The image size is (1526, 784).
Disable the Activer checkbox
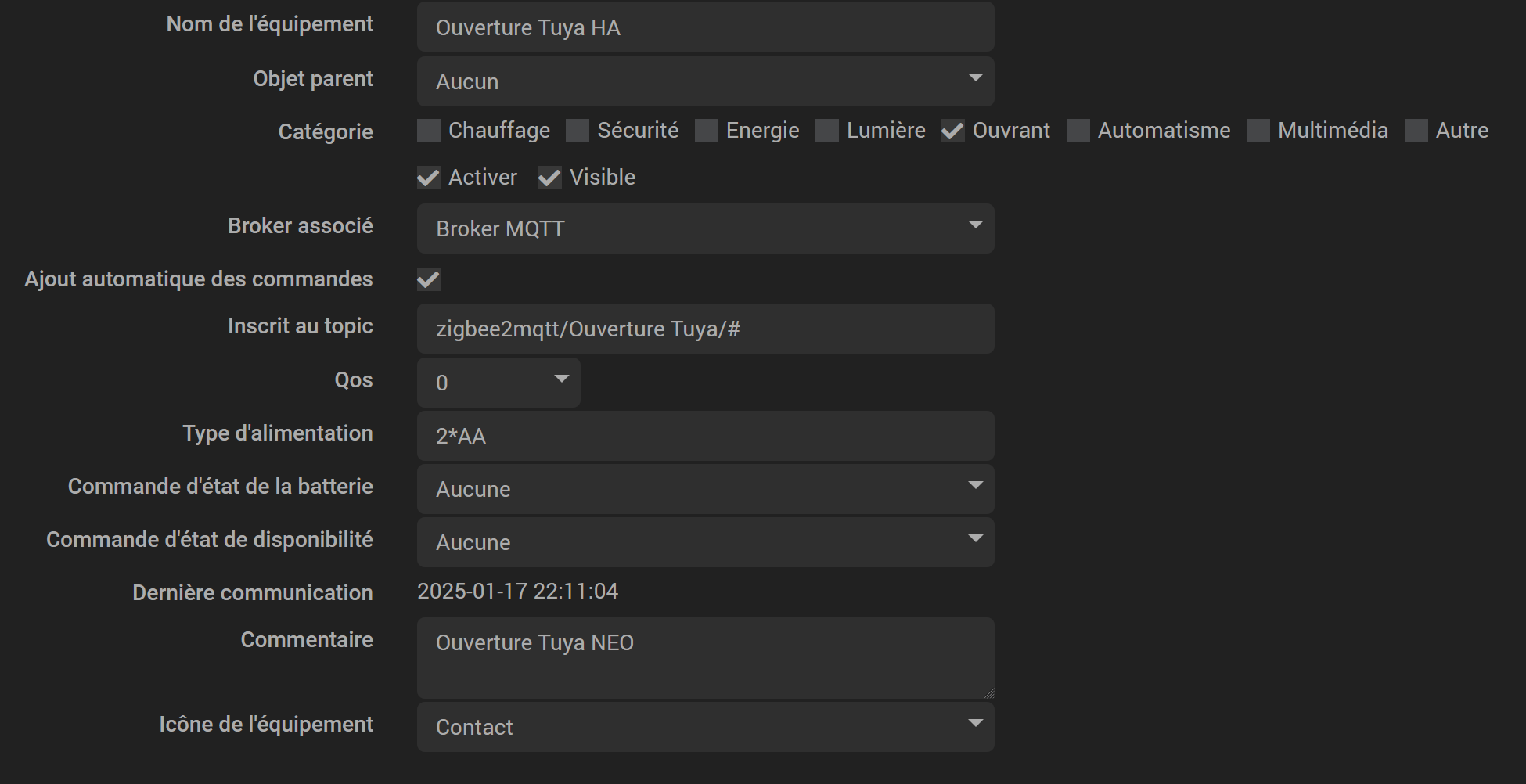(428, 178)
